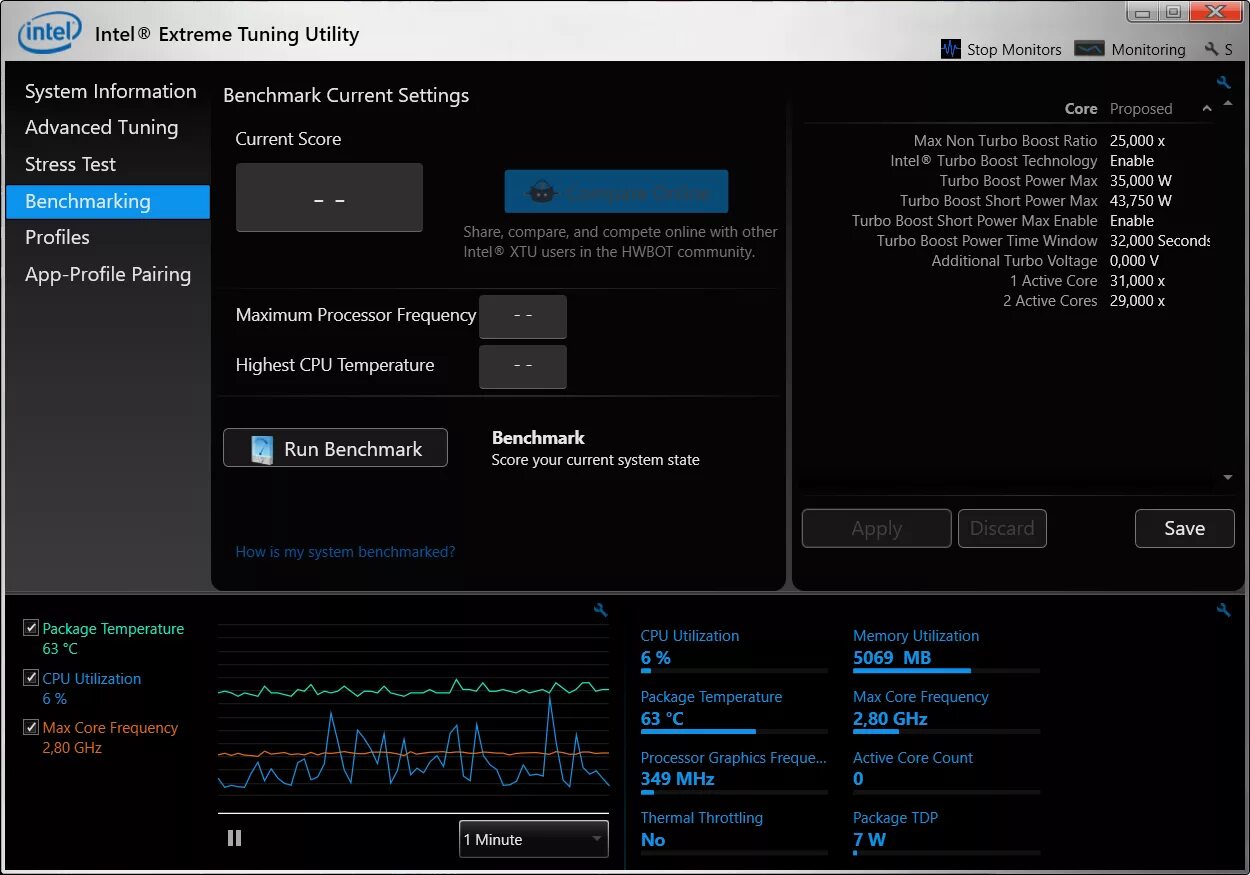Image resolution: width=1250 pixels, height=875 pixels.
Task: Open 'How is my system benchmarked?' link
Action: (x=345, y=551)
